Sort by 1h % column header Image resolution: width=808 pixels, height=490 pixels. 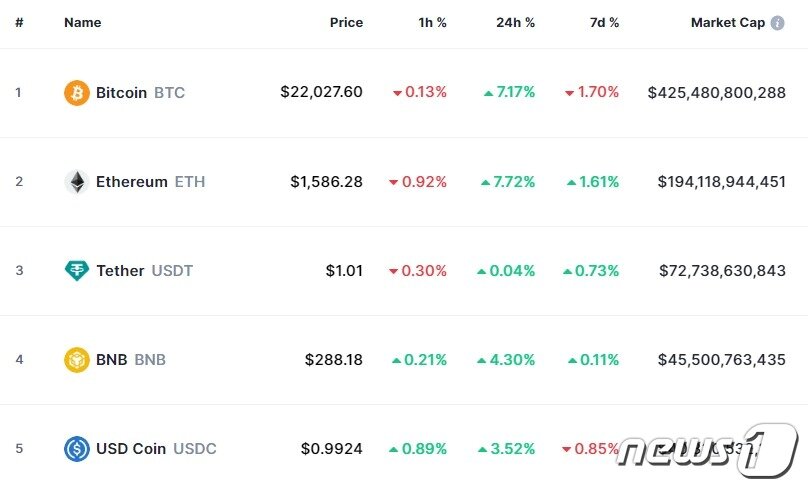tap(432, 23)
